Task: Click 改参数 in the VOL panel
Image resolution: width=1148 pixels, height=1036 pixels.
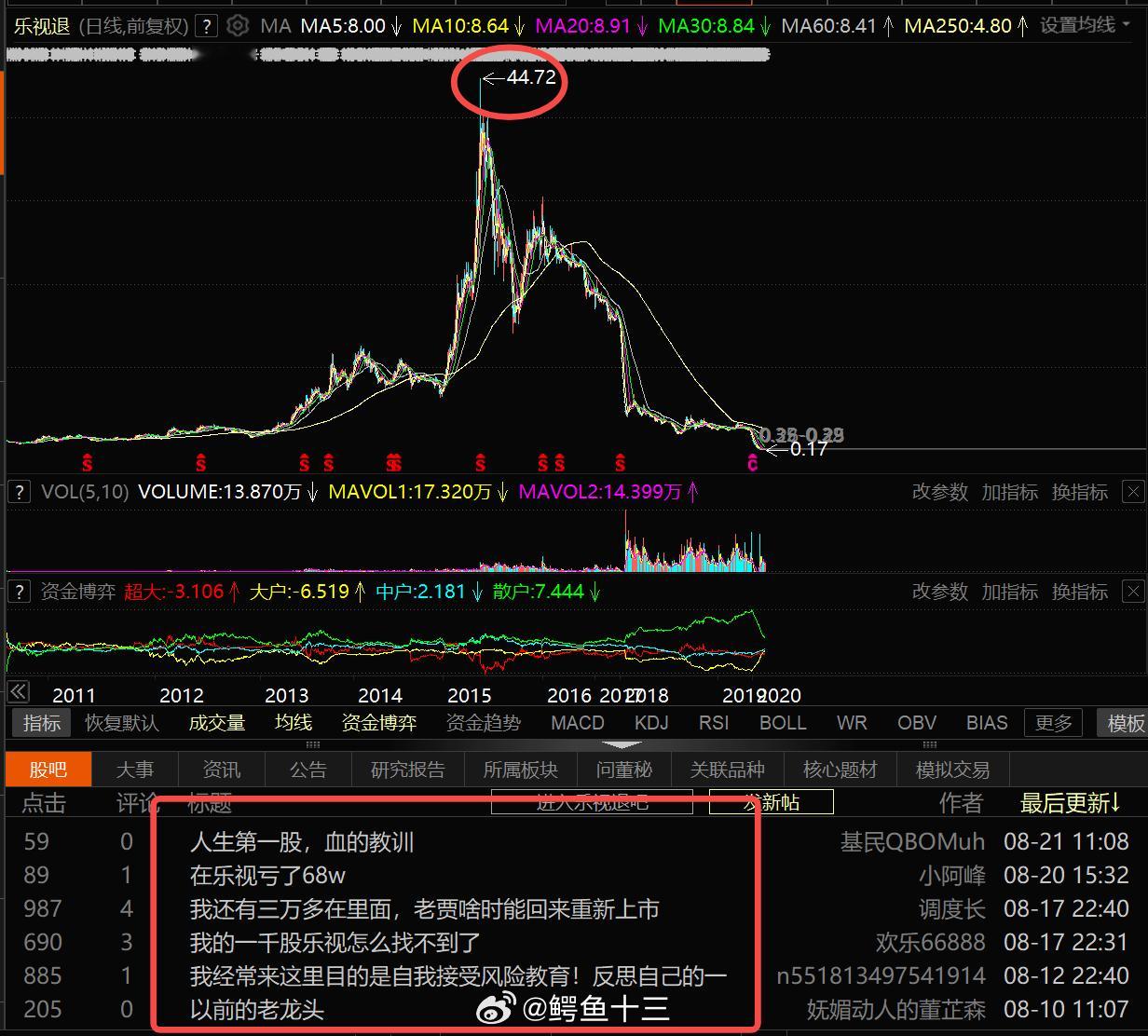Action: click(x=939, y=492)
